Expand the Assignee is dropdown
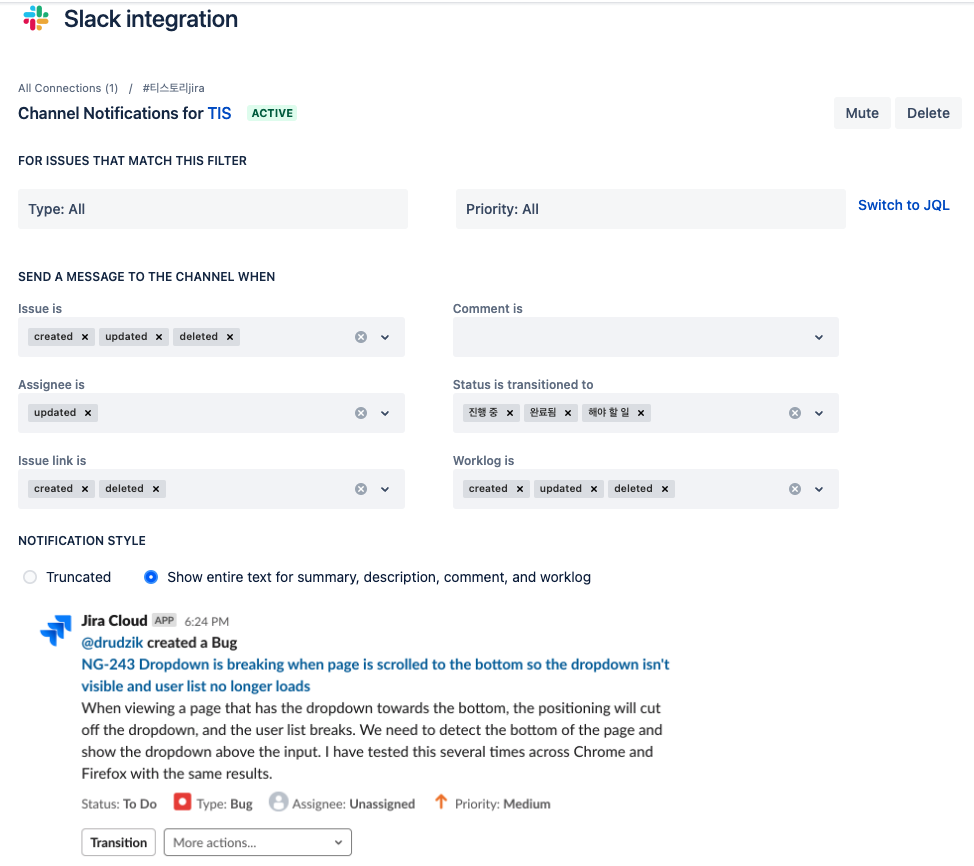The width and height of the screenshot is (974, 866). point(385,413)
